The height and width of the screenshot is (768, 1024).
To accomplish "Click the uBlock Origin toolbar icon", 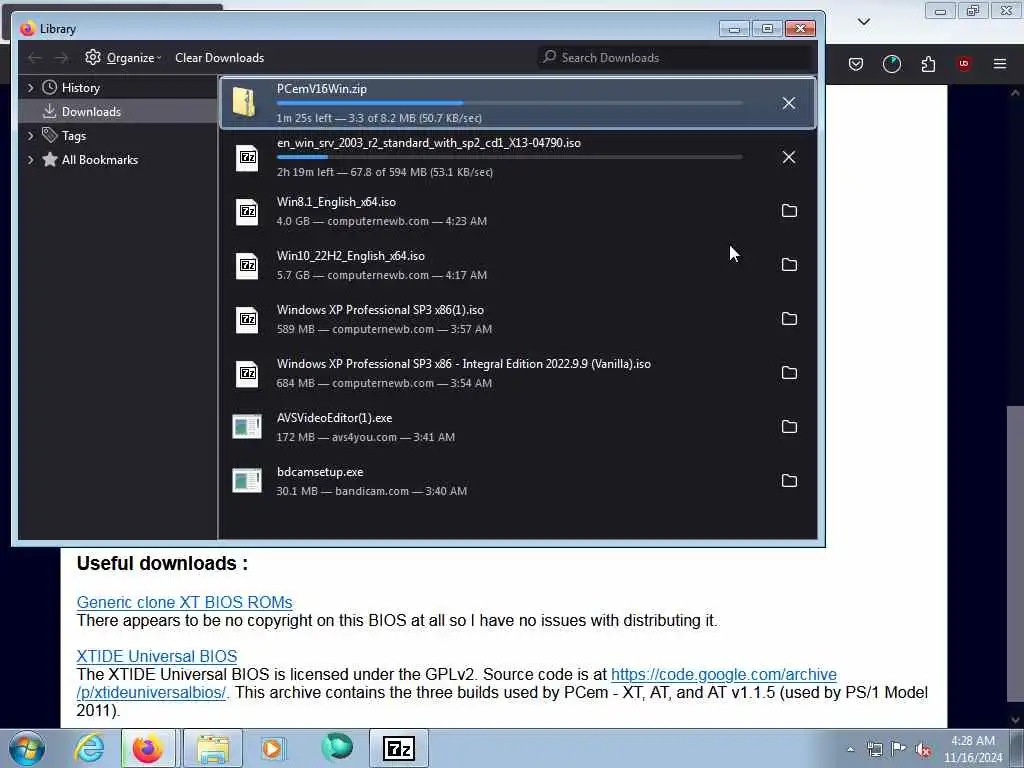I will click(x=964, y=64).
